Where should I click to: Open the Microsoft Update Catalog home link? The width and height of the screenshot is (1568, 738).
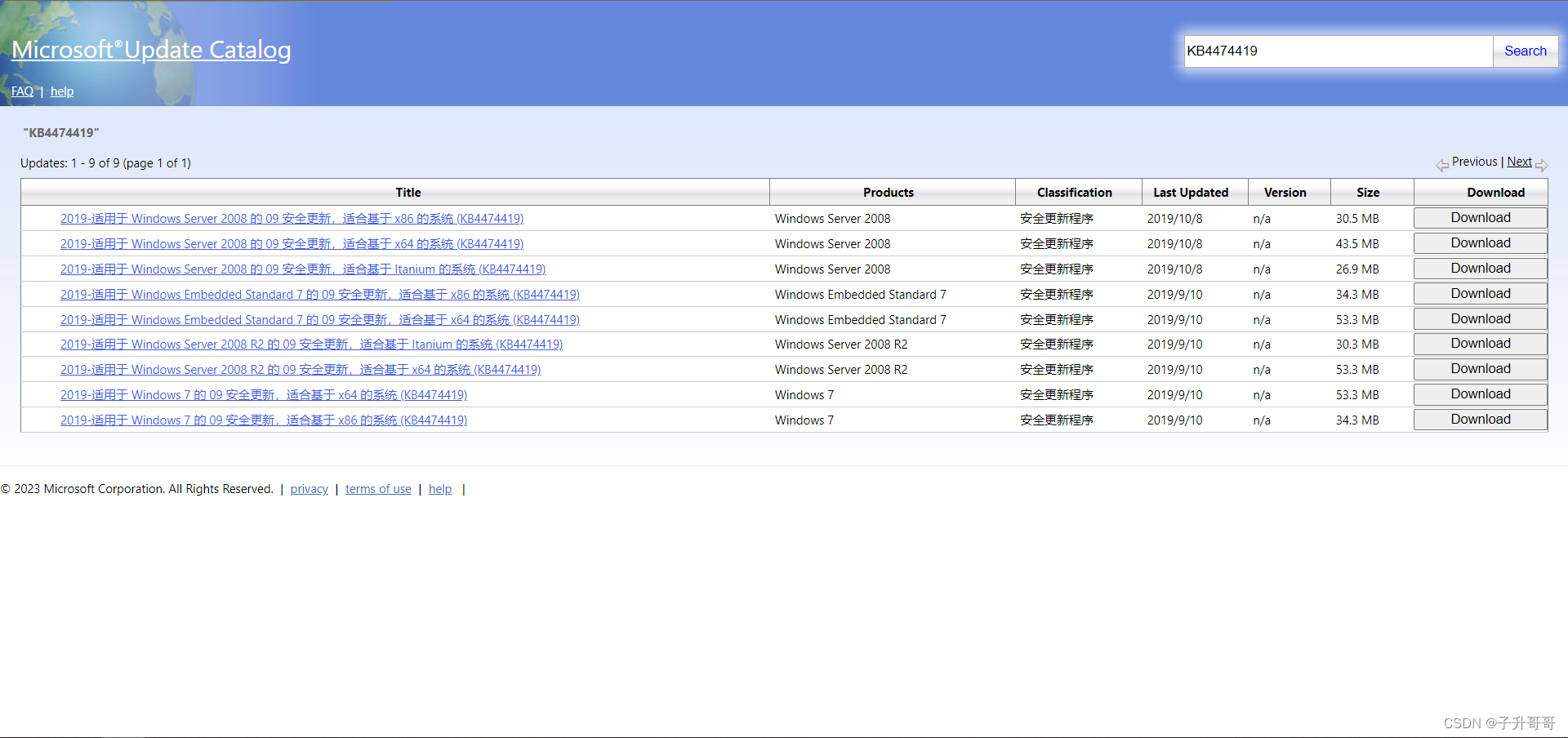click(151, 50)
